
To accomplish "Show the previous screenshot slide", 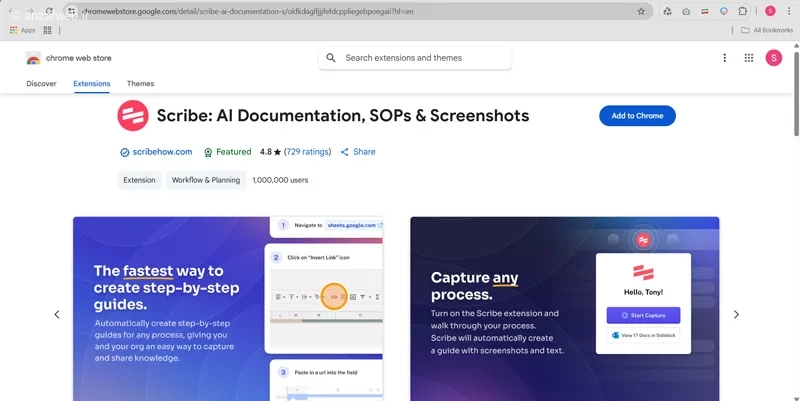I will (57, 315).
